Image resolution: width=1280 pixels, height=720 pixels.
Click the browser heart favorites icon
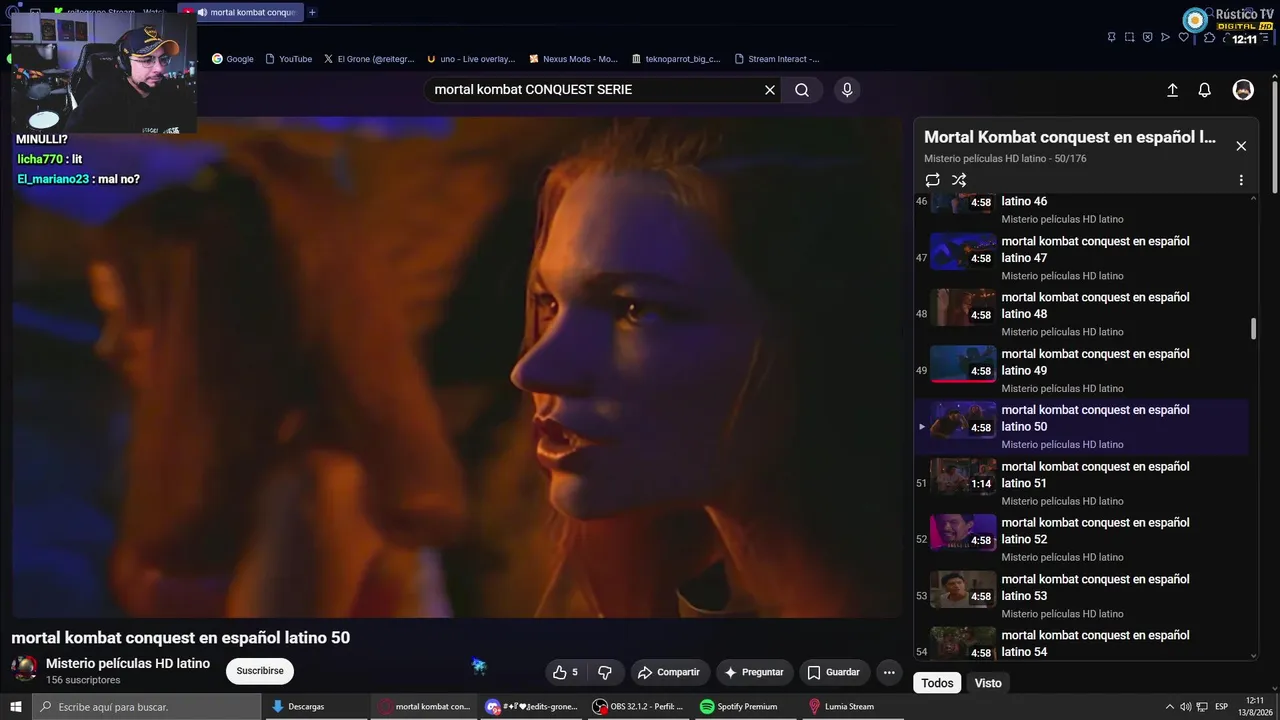click(x=1184, y=37)
